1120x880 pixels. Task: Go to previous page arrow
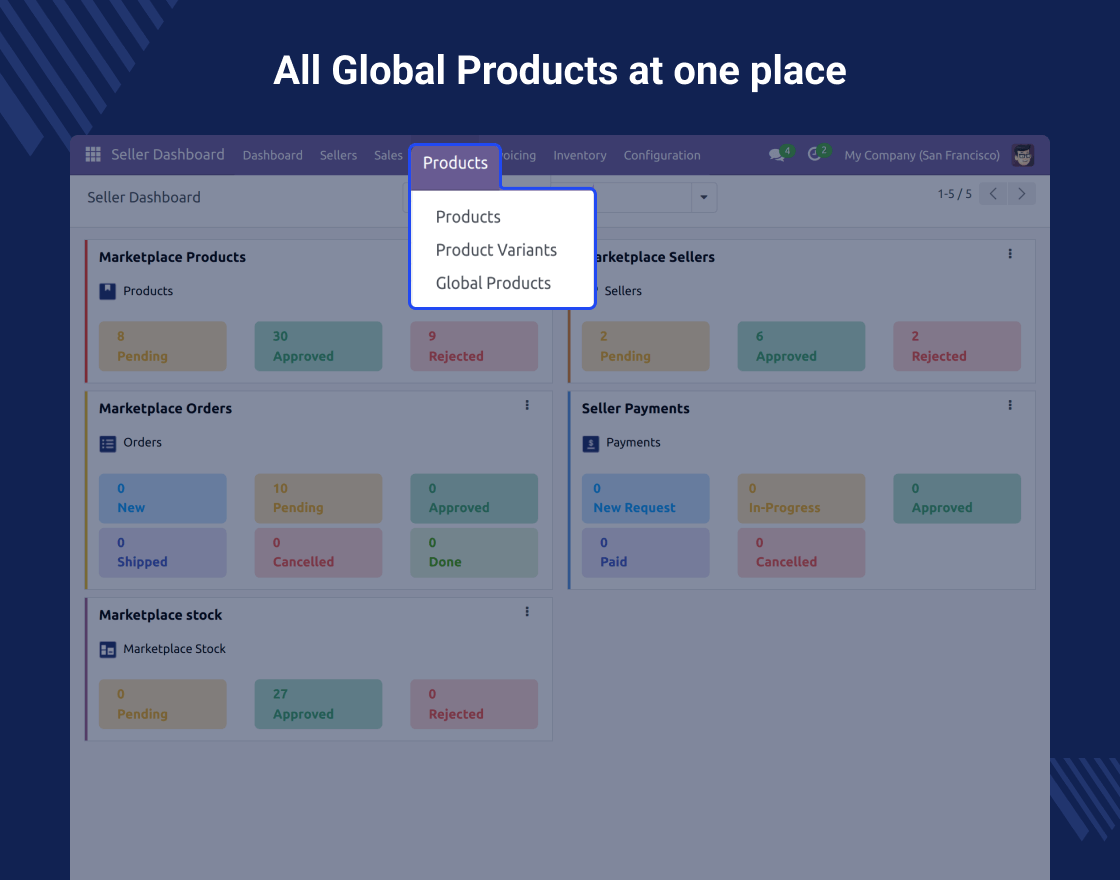coord(993,194)
